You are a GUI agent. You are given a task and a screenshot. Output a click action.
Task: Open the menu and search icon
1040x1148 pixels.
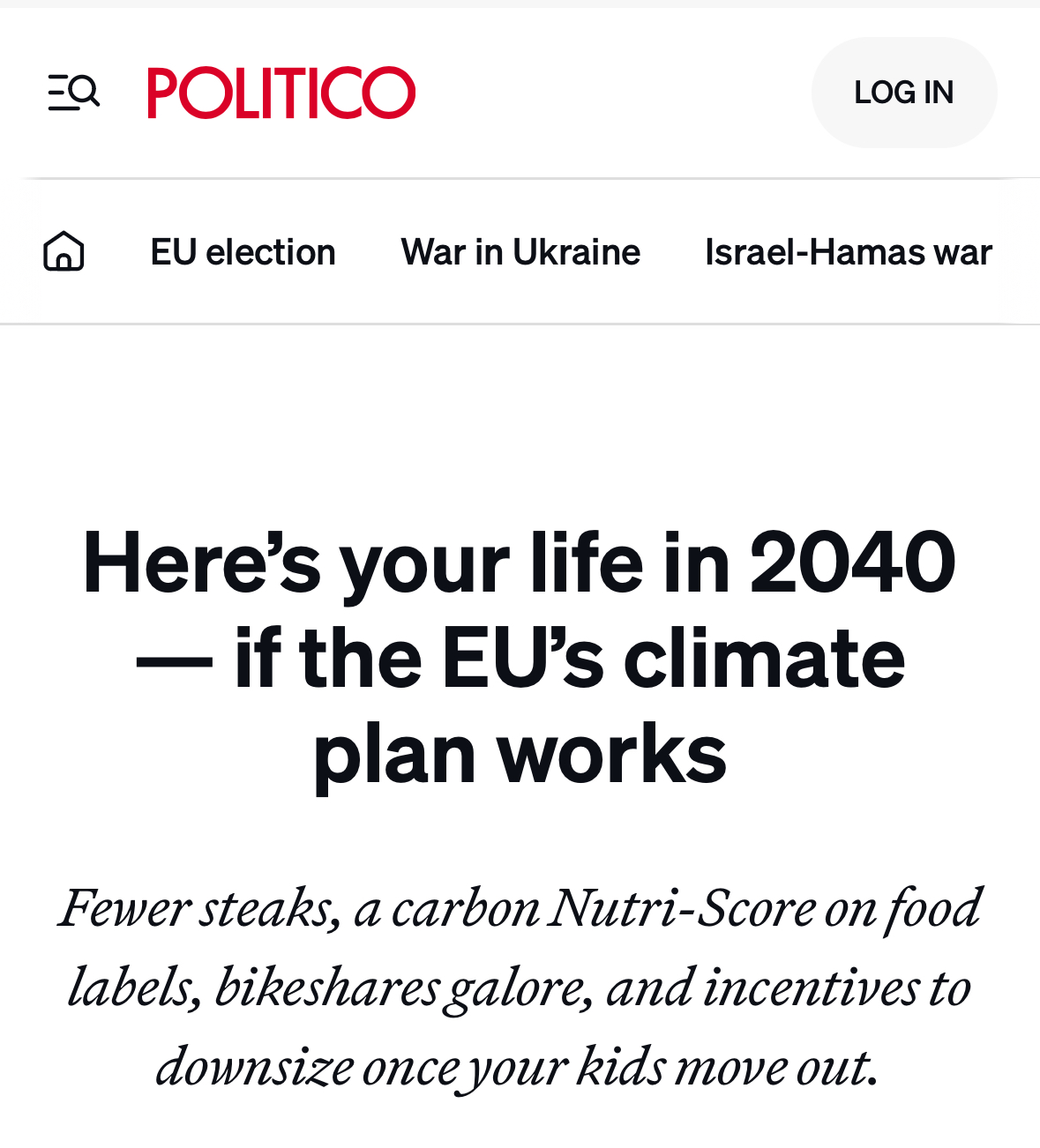point(74,93)
